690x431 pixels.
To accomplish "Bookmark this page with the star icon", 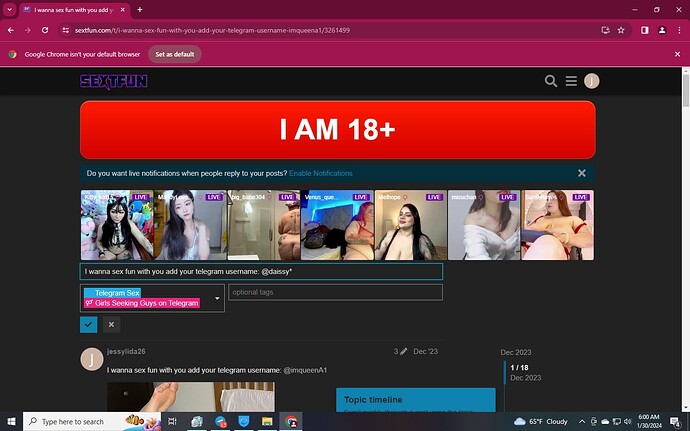I will click(621, 30).
